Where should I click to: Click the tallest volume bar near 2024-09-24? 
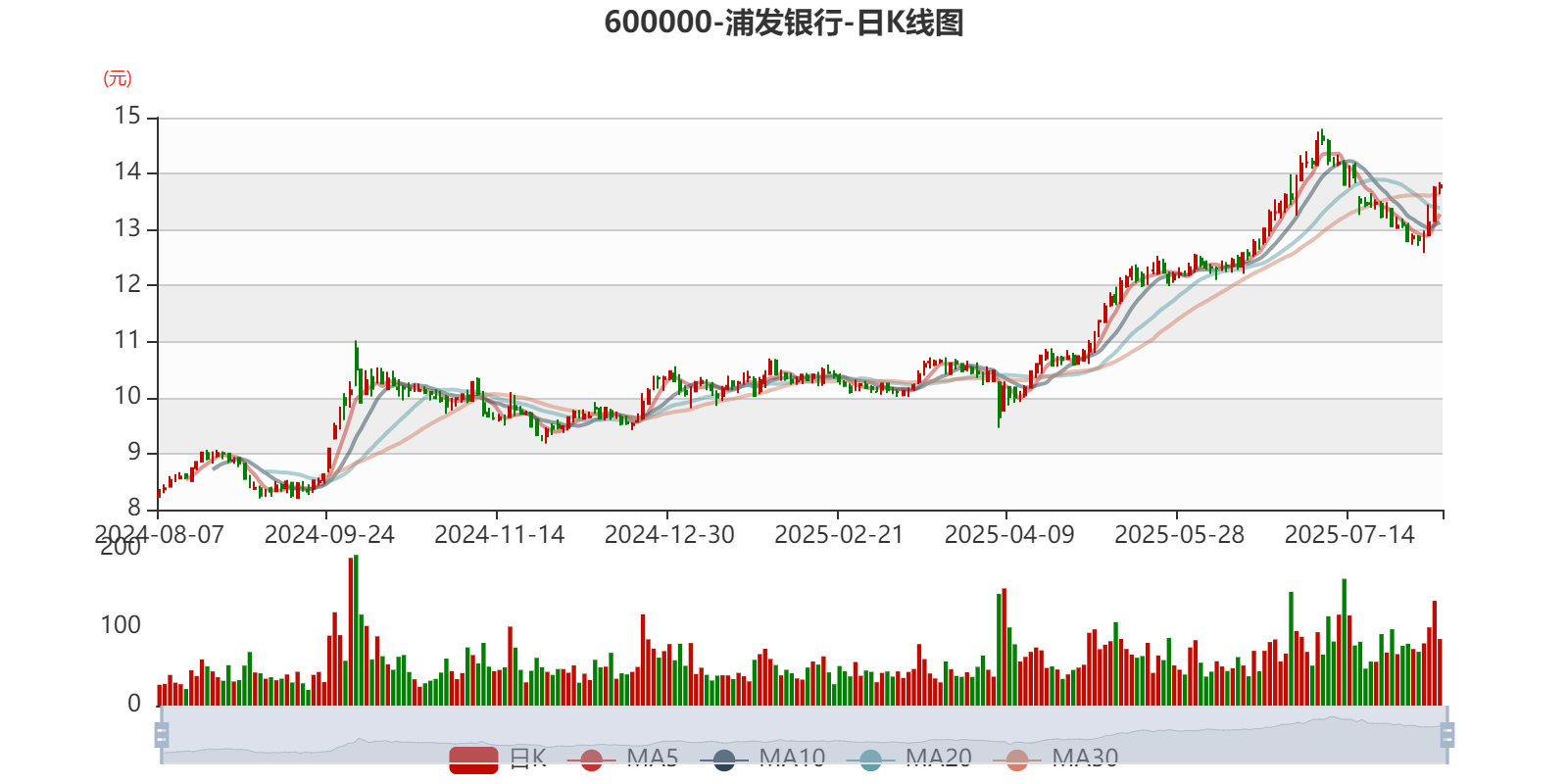click(x=356, y=630)
